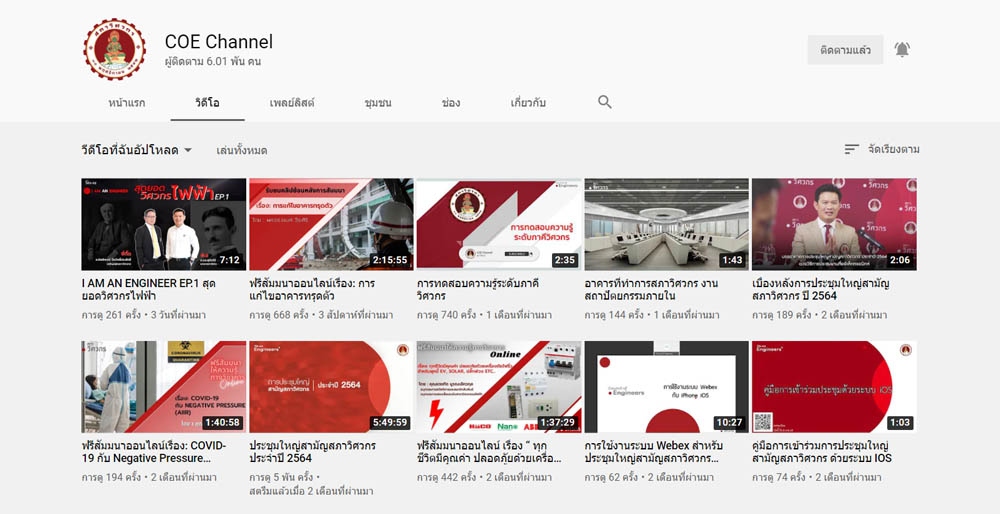This screenshot has height=514, width=1000.
Task: Open the 7:12 duration video thumbnail
Action: (x=163, y=224)
